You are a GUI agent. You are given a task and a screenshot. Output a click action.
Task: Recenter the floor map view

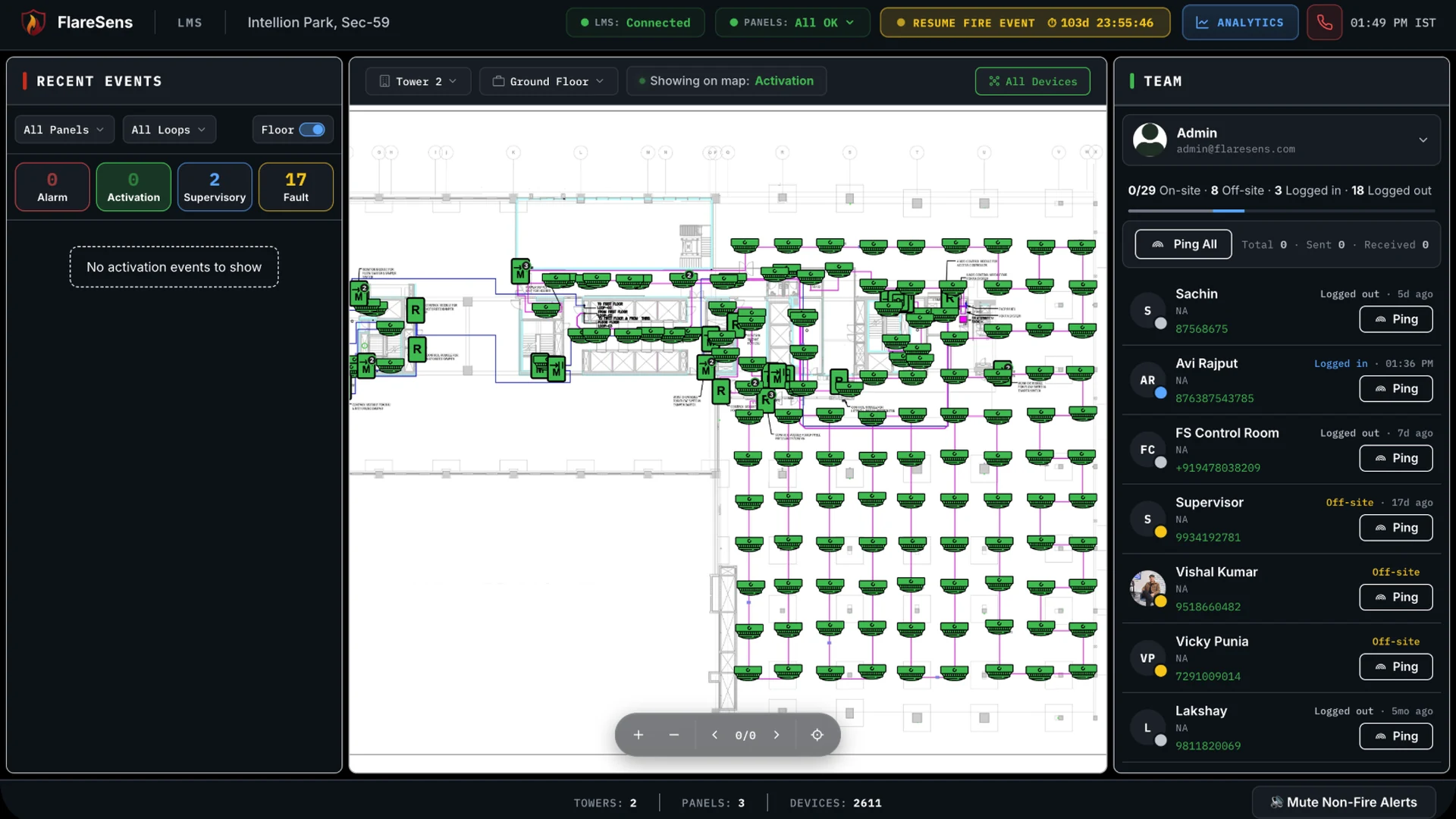coord(817,735)
